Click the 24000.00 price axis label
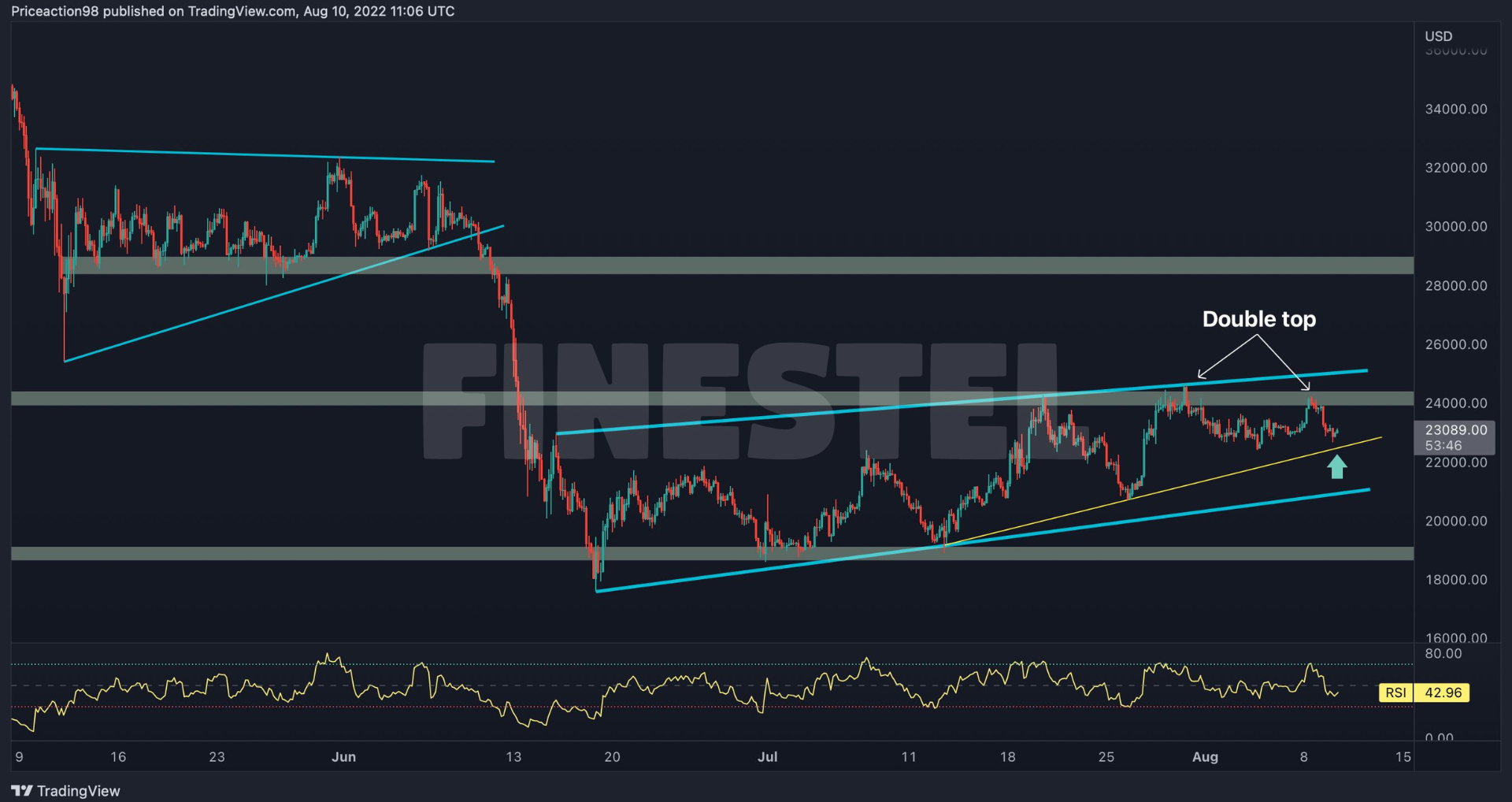This screenshot has height=802, width=1512. (1456, 403)
